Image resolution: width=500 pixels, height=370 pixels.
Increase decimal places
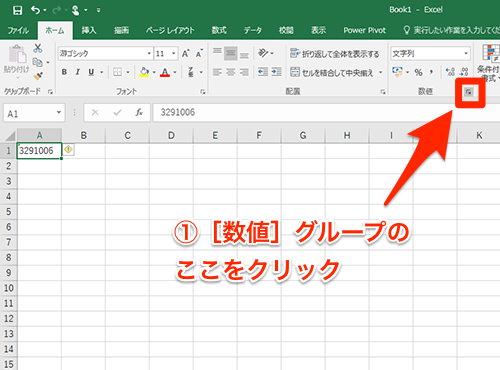point(450,72)
